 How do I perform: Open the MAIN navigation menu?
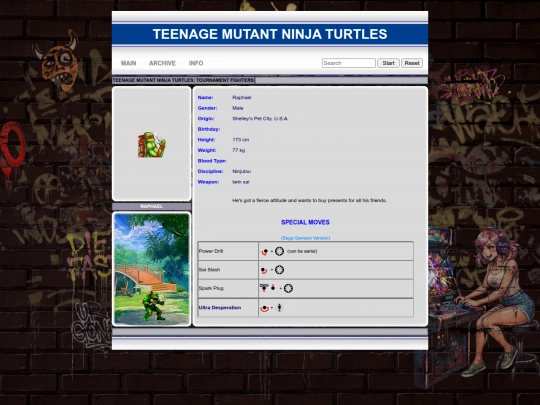tap(128, 63)
